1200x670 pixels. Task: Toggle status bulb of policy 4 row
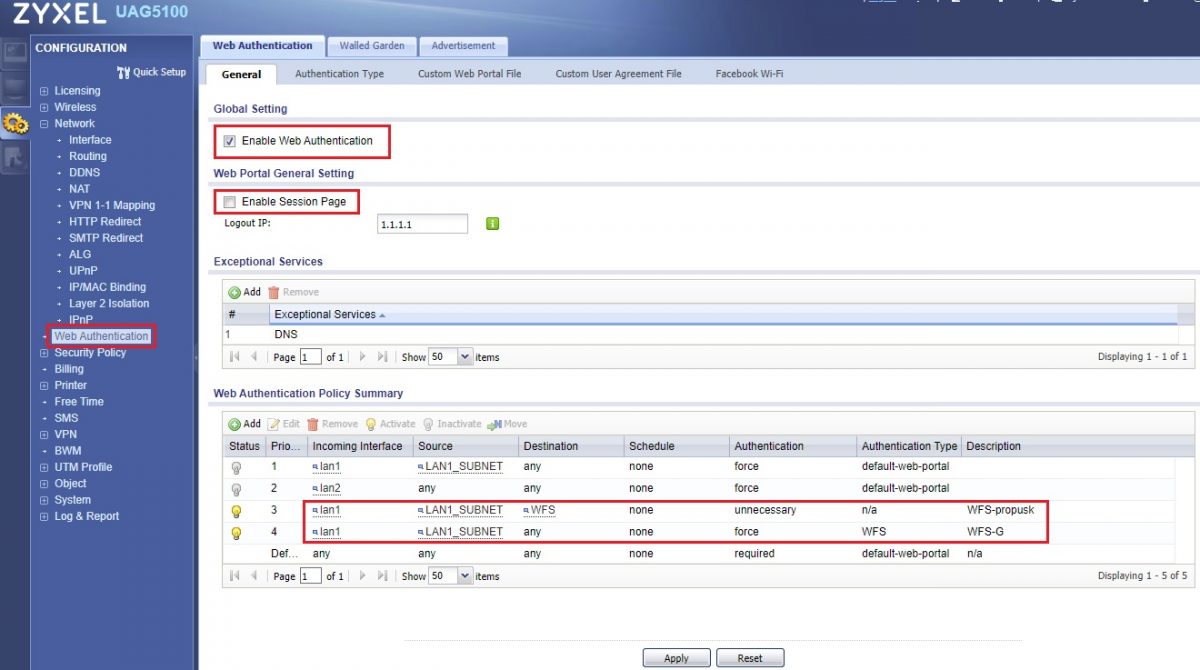point(236,533)
